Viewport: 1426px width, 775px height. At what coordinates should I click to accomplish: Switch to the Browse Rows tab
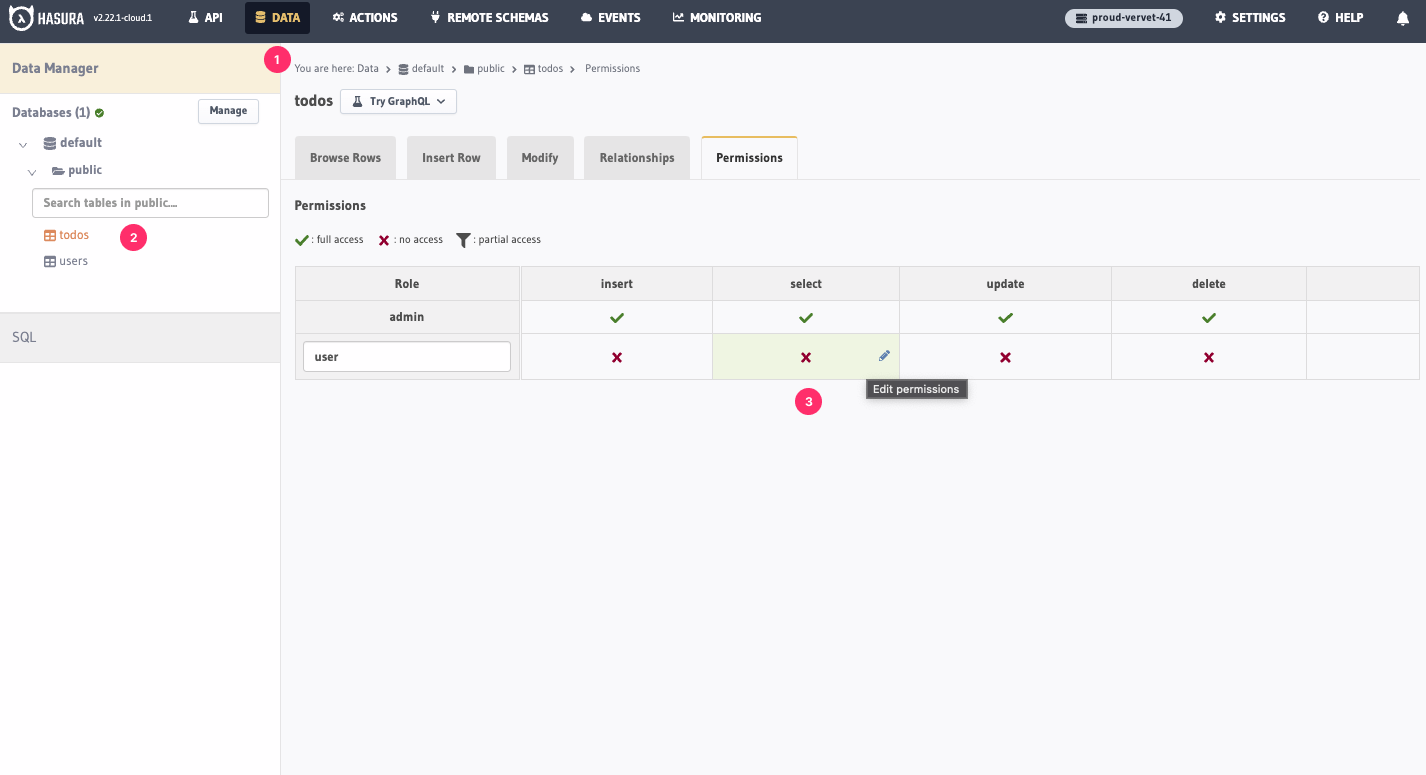pos(345,157)
